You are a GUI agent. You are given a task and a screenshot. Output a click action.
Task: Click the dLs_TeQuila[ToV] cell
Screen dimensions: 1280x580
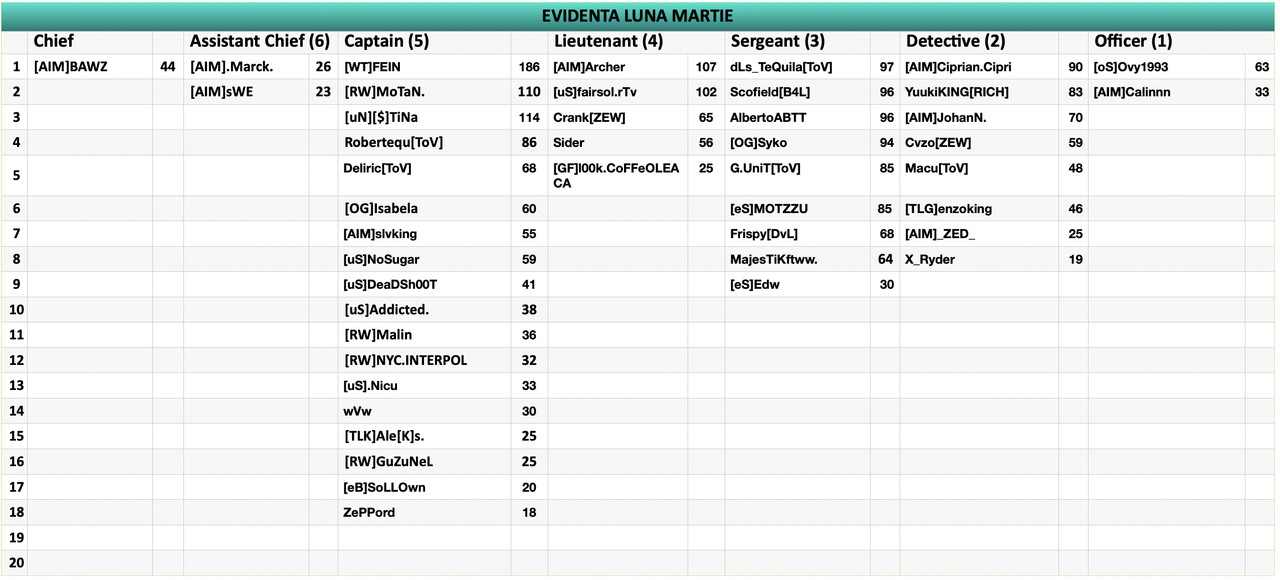(x=797, y=67)
